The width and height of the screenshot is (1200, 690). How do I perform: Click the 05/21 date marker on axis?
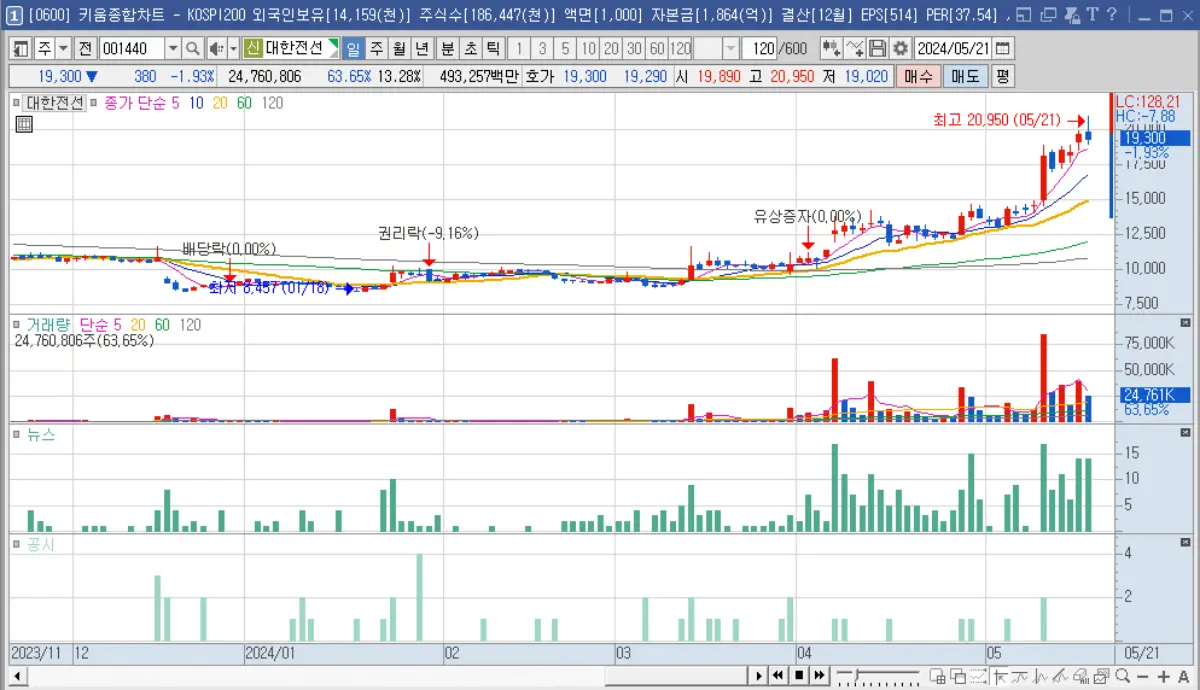pyautogui.click(x=1141, y=652)
